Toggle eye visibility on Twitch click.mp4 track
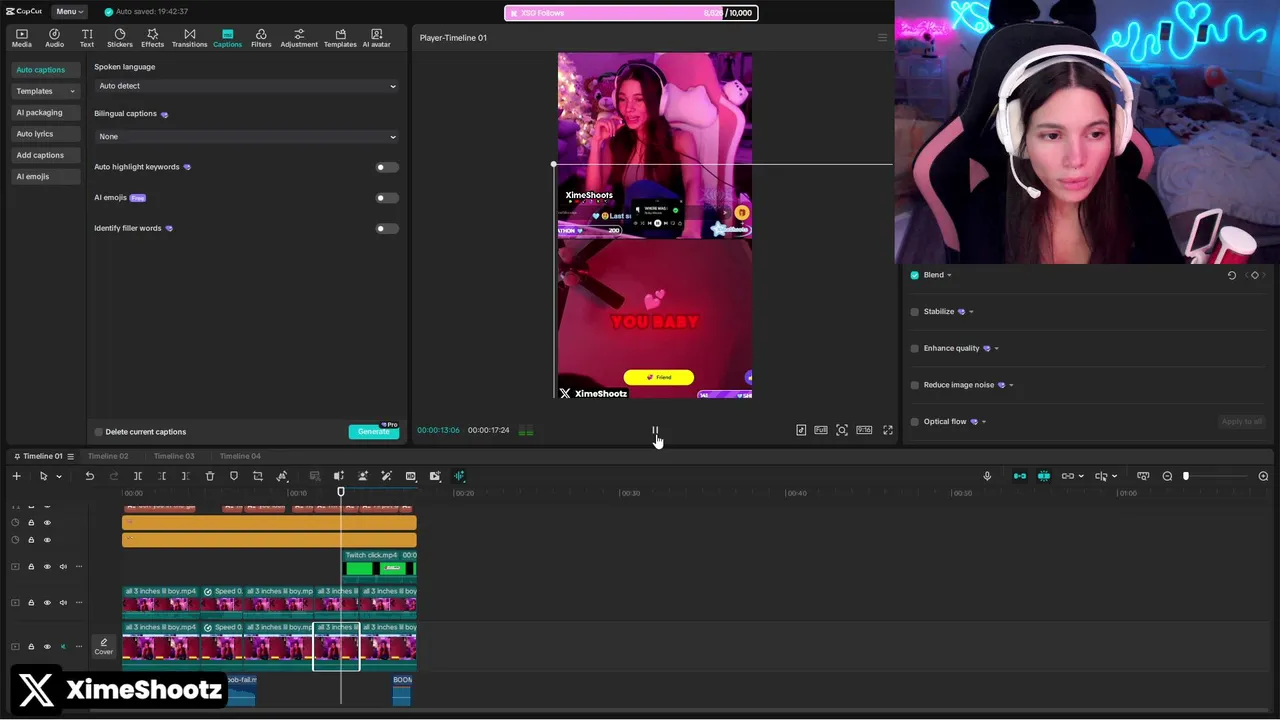The image size is (1280, 720). pyautogui.click(x=47, y=567)
